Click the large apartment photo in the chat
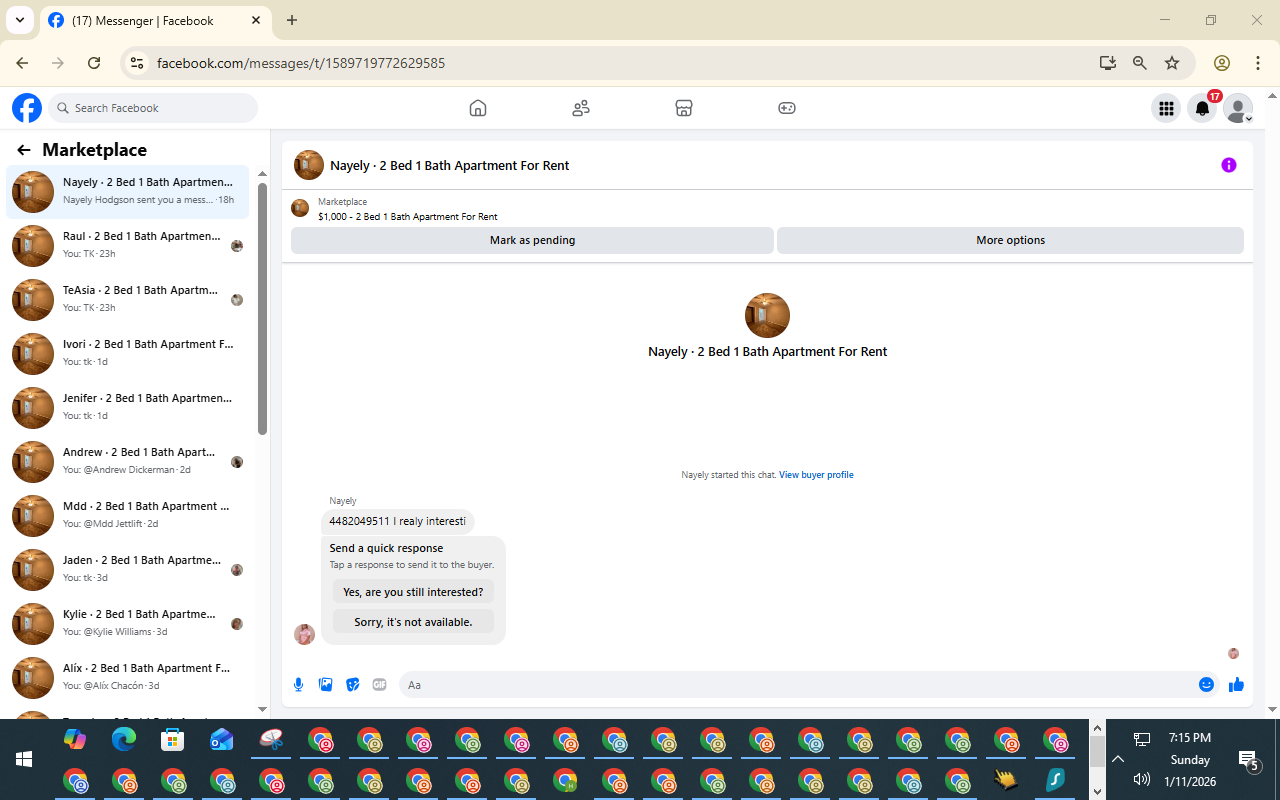1280x800 pixels. [x=767, y=316]
